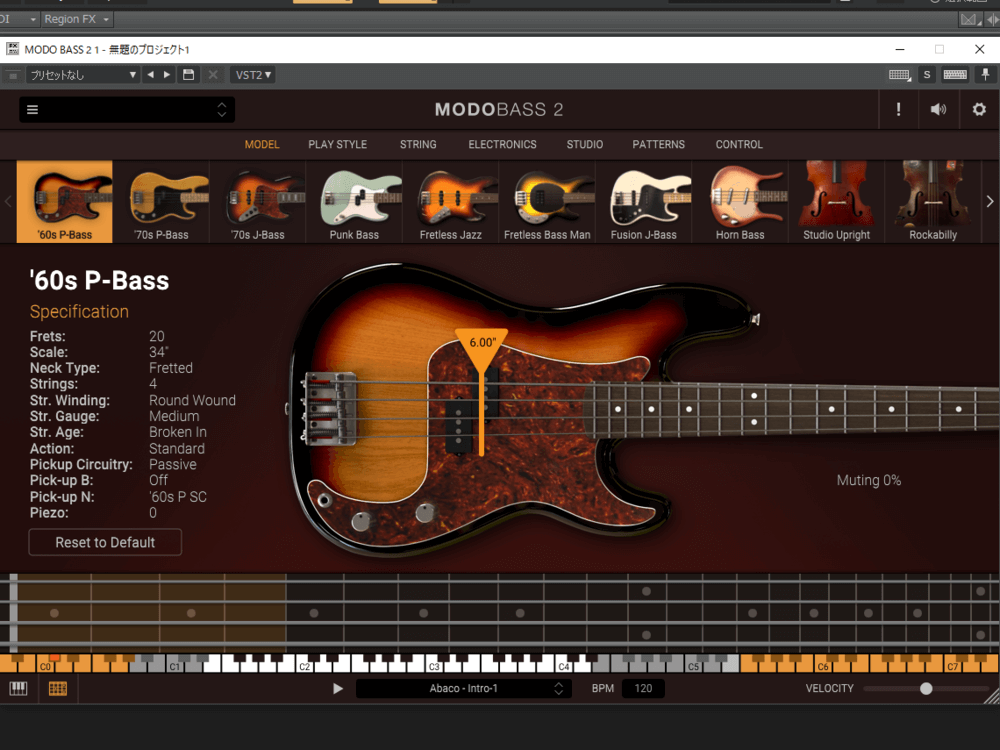This screenshot has height=750, width=1000.
Task: Click the bass bridge on the guitar
Action: click(329, 409)
